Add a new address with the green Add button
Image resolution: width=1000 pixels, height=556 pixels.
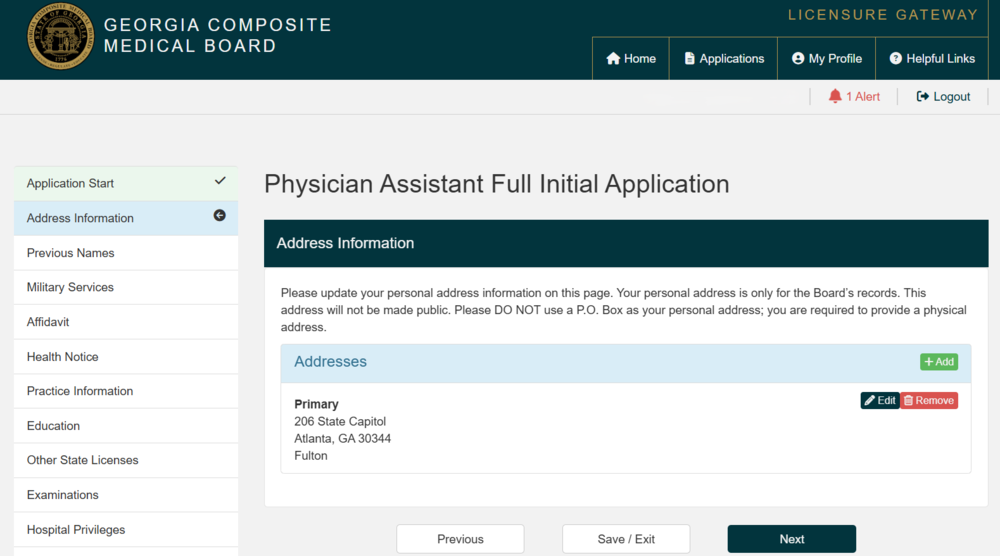click(938, 362)
